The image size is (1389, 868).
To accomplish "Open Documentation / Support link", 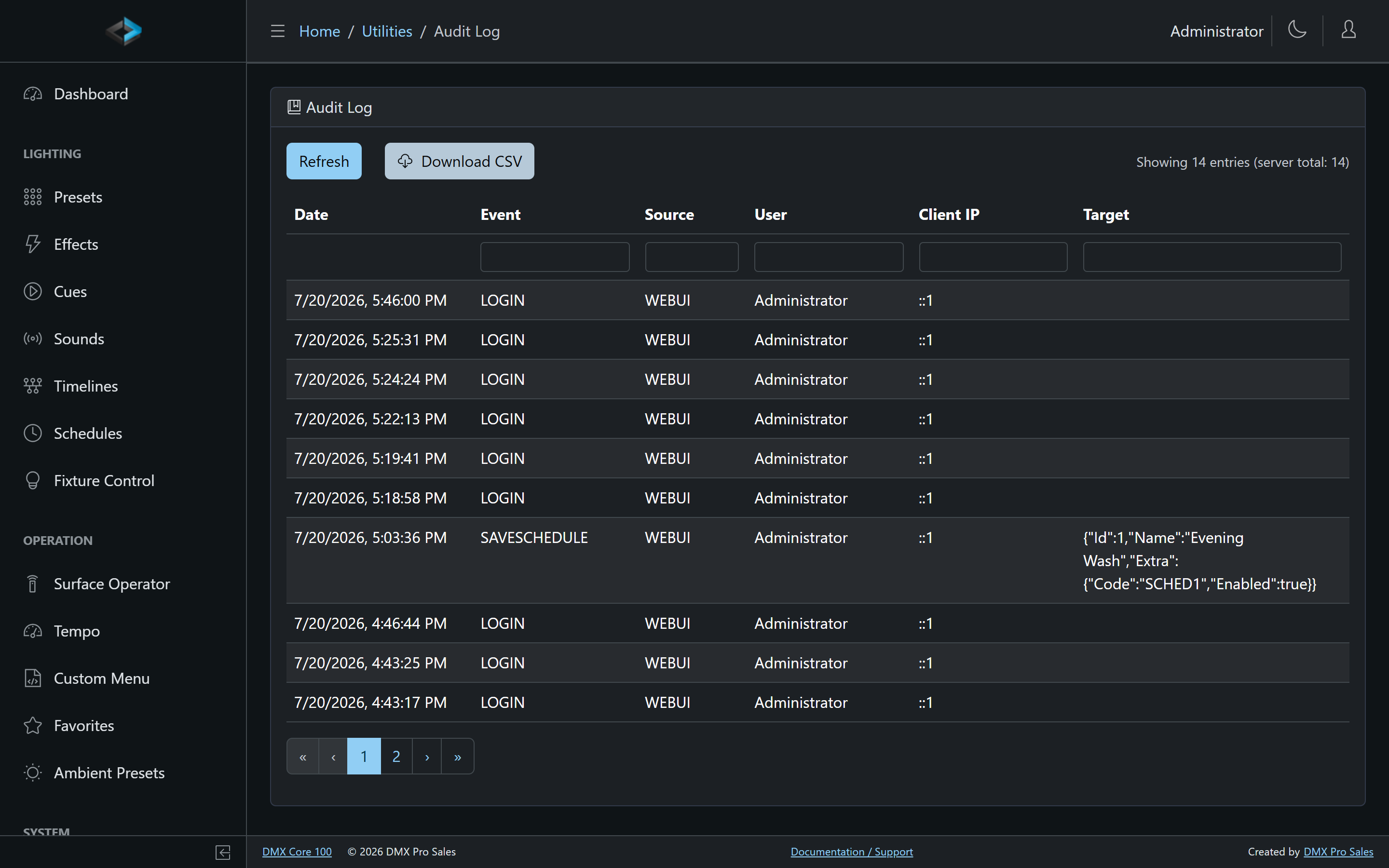I will [852, 852].
